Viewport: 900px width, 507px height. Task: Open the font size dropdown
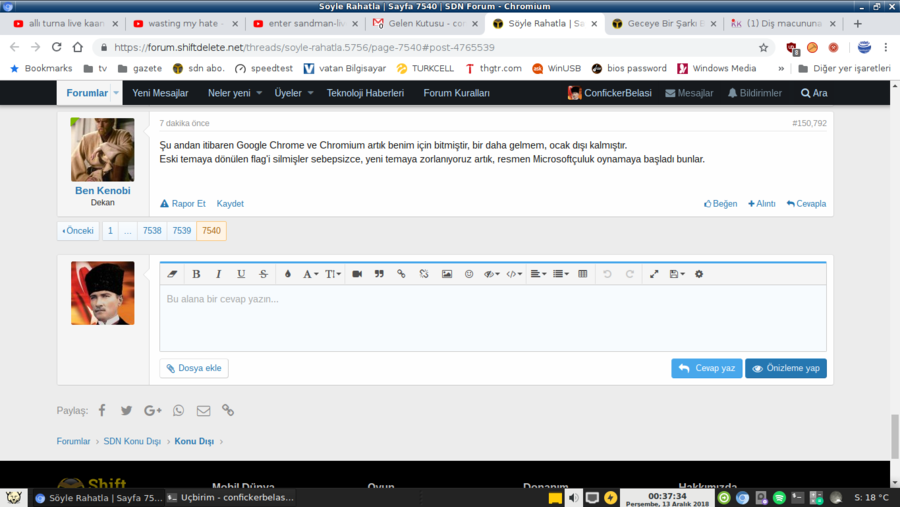point(333,274)
